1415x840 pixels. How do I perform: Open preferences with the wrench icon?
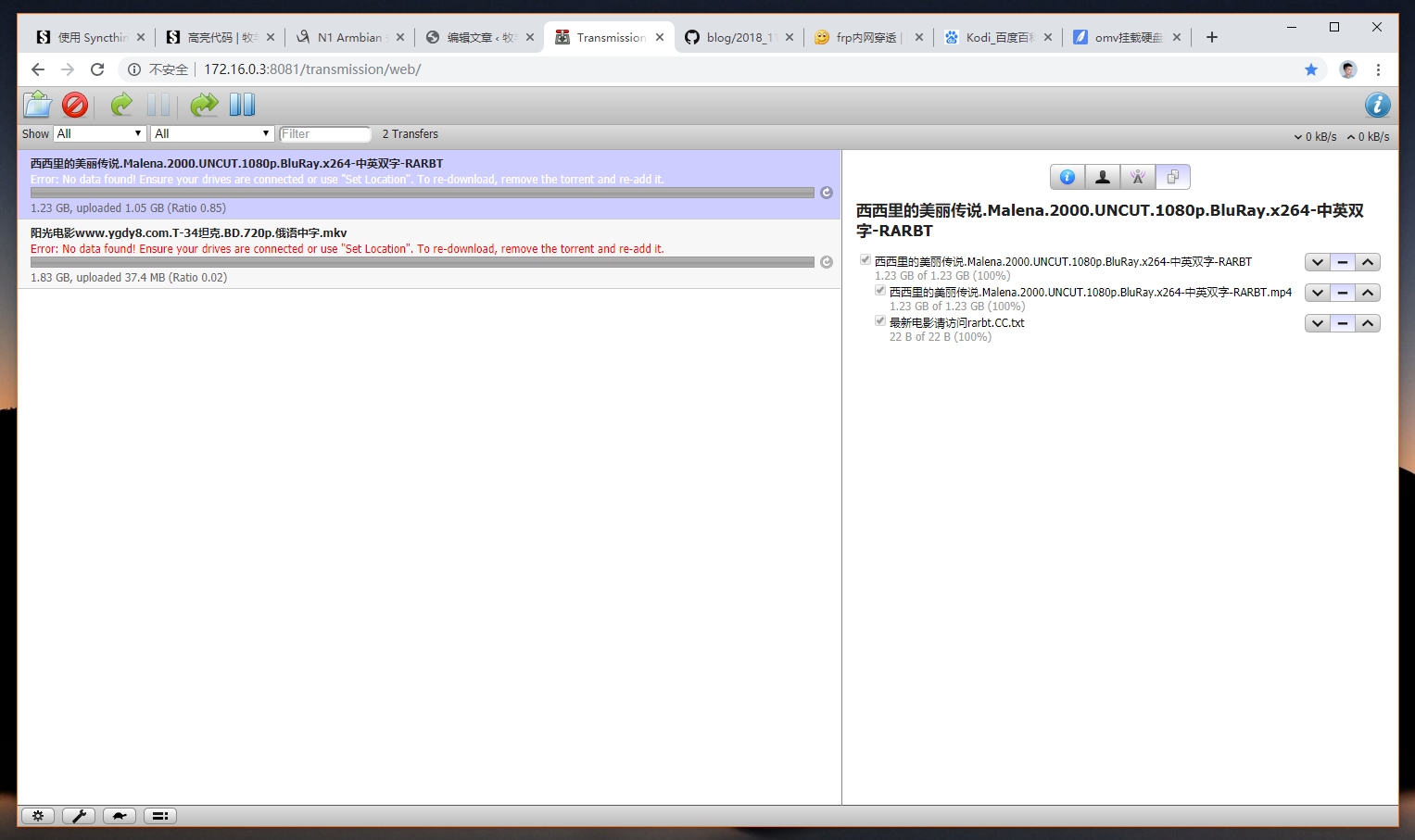click(79, 816)
